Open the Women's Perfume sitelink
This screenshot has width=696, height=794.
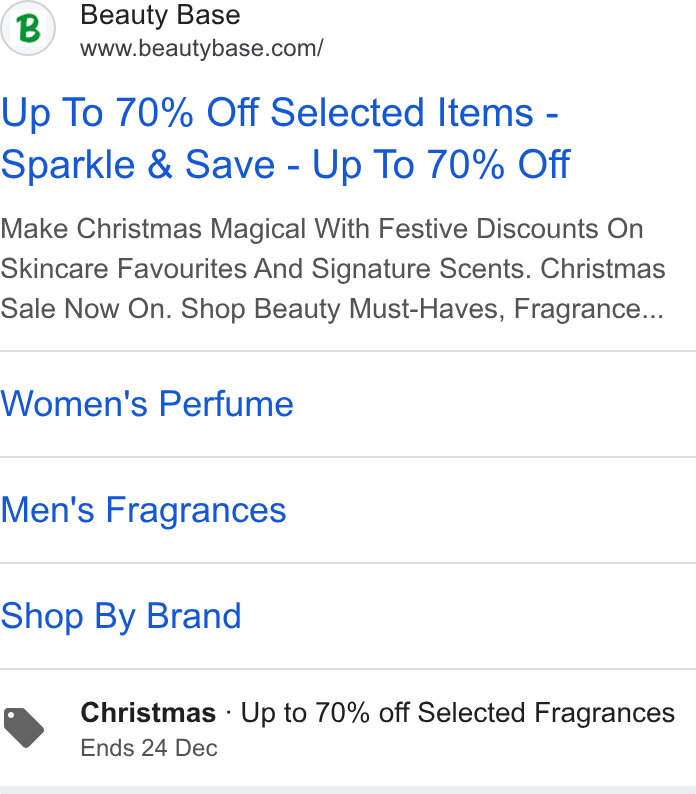tap(147, 404)
